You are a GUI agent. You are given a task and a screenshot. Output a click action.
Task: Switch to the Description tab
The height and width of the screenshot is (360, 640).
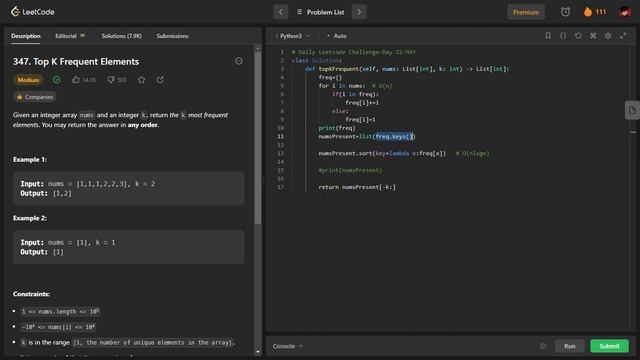[x=26, y=36]
